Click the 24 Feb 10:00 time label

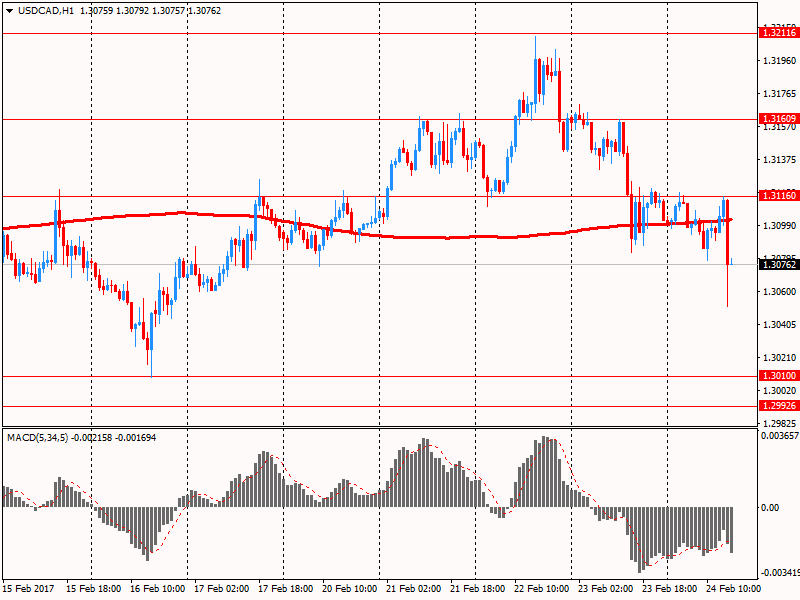point(732,589)
